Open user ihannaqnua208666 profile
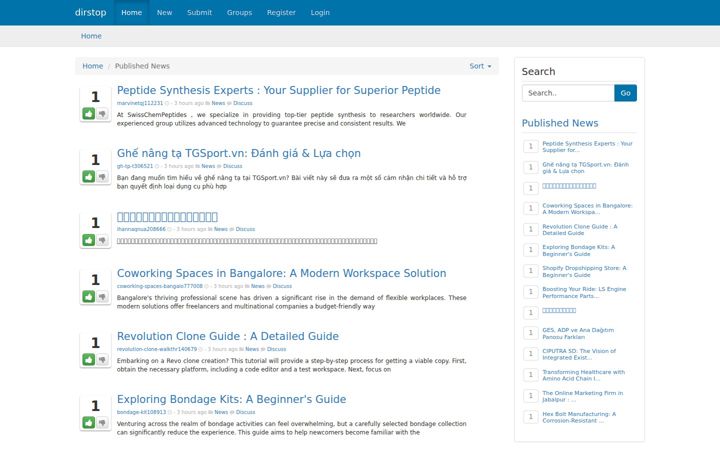Screen dimensions: 720x450 click(141, 229)
